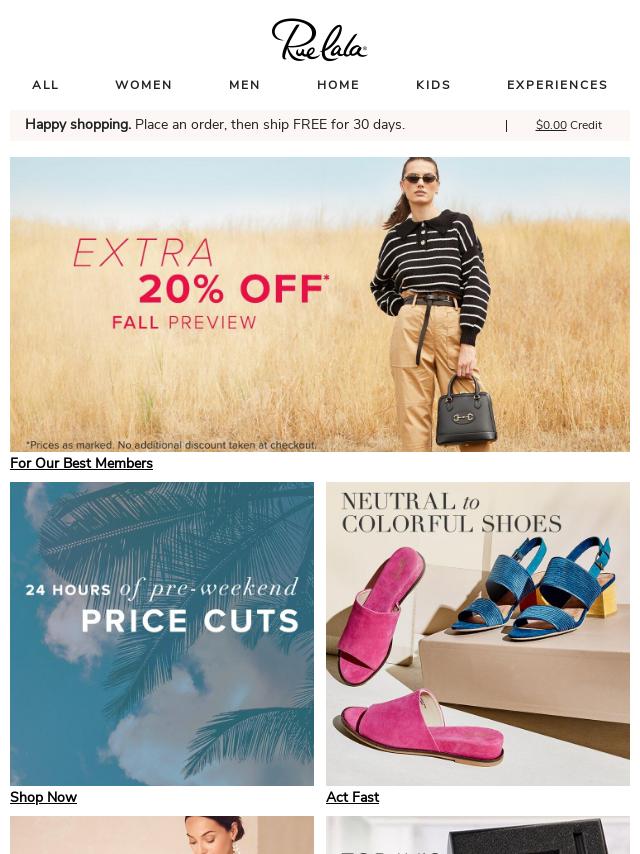Click the black Gucci handbag in banner

(466, 410)
